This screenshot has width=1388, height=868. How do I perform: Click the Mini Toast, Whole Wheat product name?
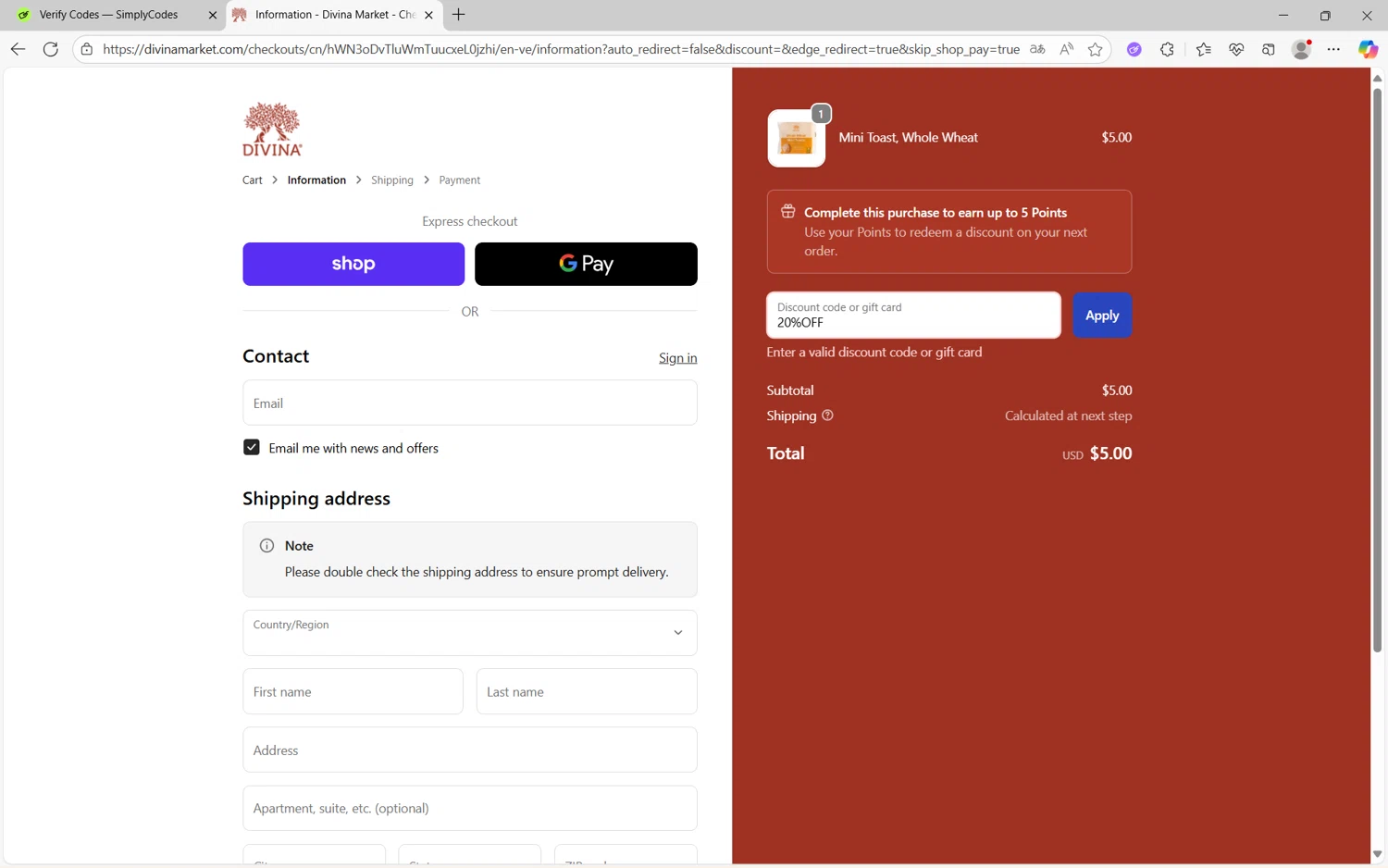tap(908, 137)
